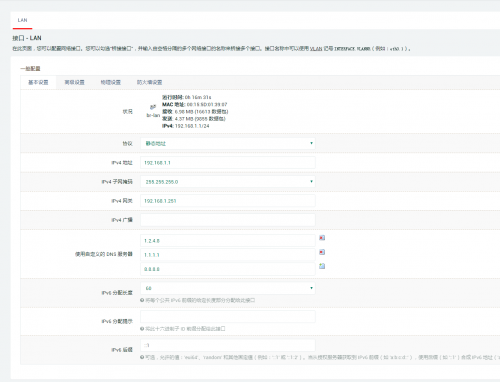This screenshot has height=382, width=500.
Task: Click help icon below IPv6 分配长度 dropdown
Action: tap(142, 300)
